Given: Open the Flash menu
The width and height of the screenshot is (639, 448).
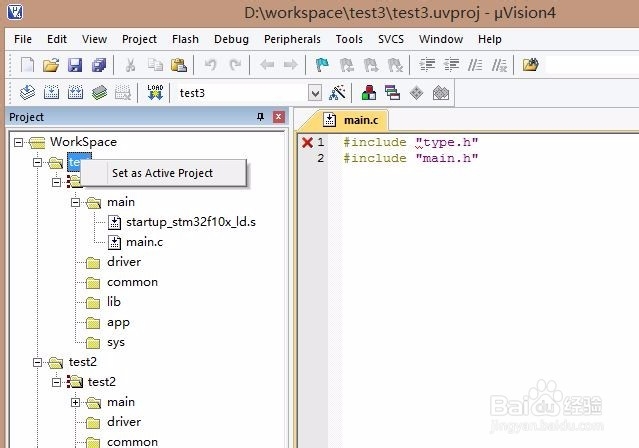Looking at the screenshot, I should pyautogui.click(x=185, y=39).
